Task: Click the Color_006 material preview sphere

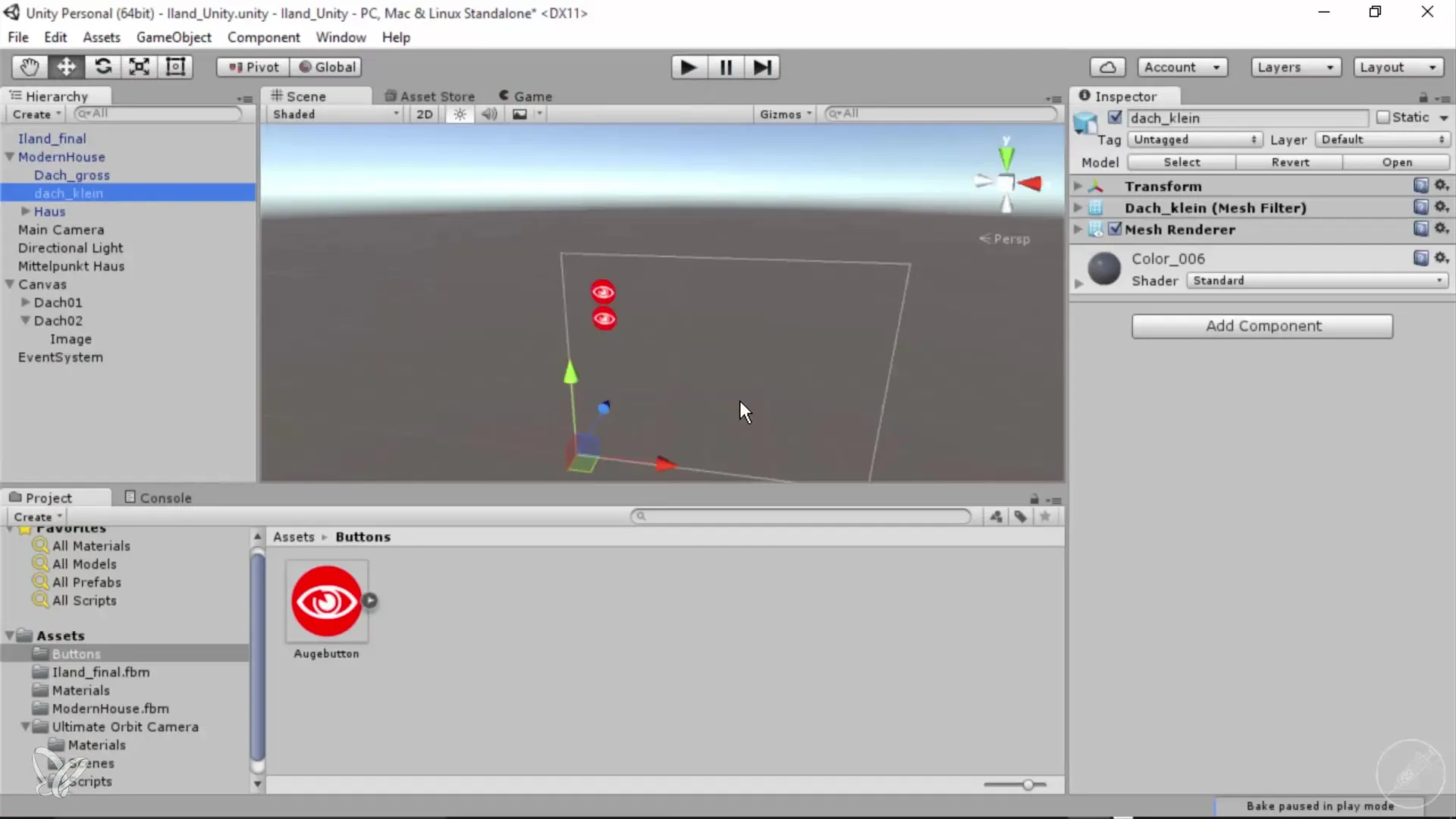Action: pyautogui.click(x=1104, y=268)
